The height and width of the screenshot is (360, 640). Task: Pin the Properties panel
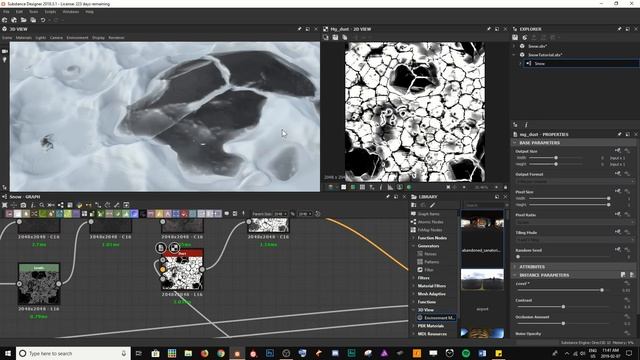pos(619,134)
